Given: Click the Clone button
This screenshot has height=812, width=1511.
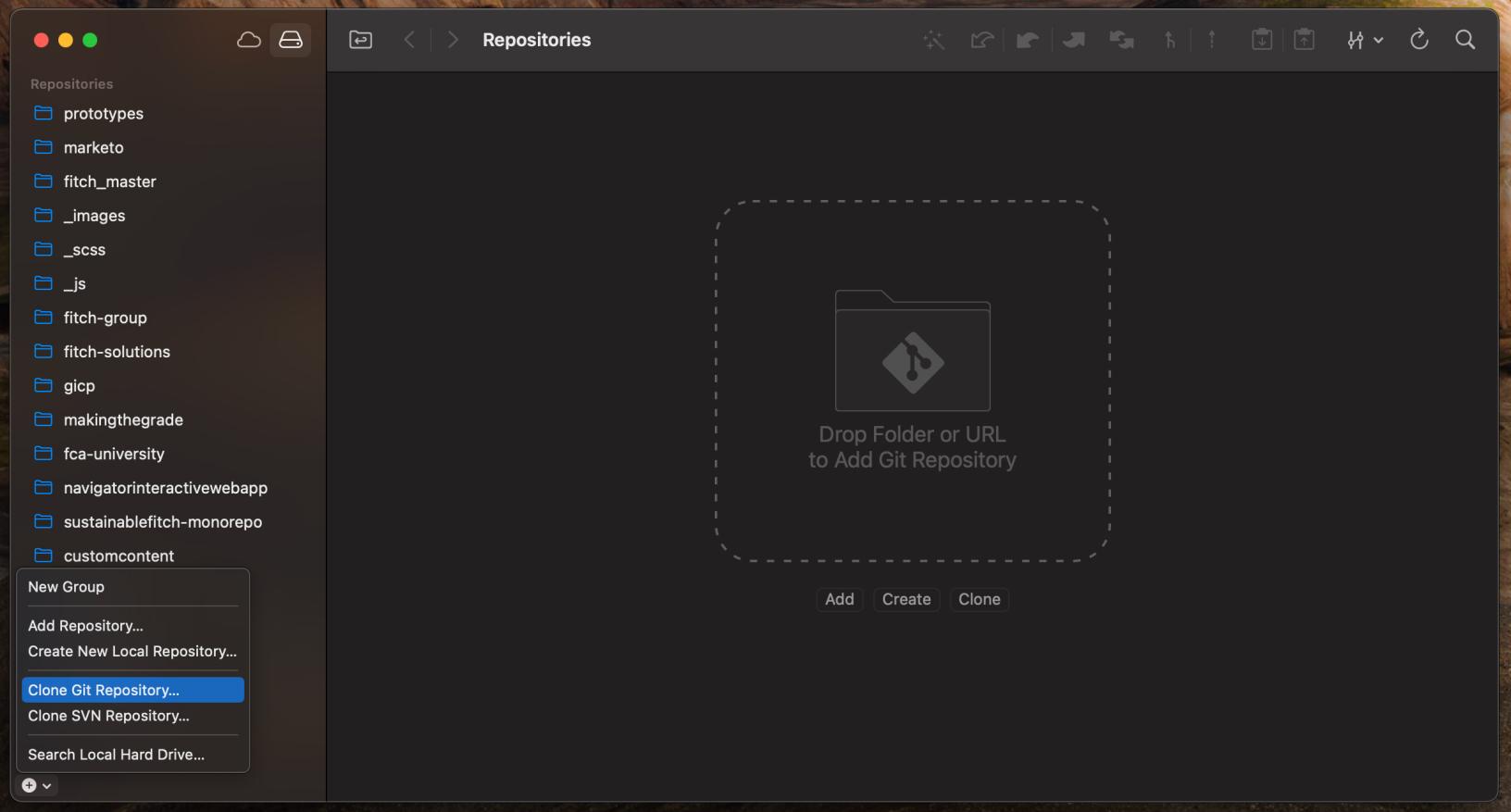Looking at the screenshot, I should coord(980,599).
